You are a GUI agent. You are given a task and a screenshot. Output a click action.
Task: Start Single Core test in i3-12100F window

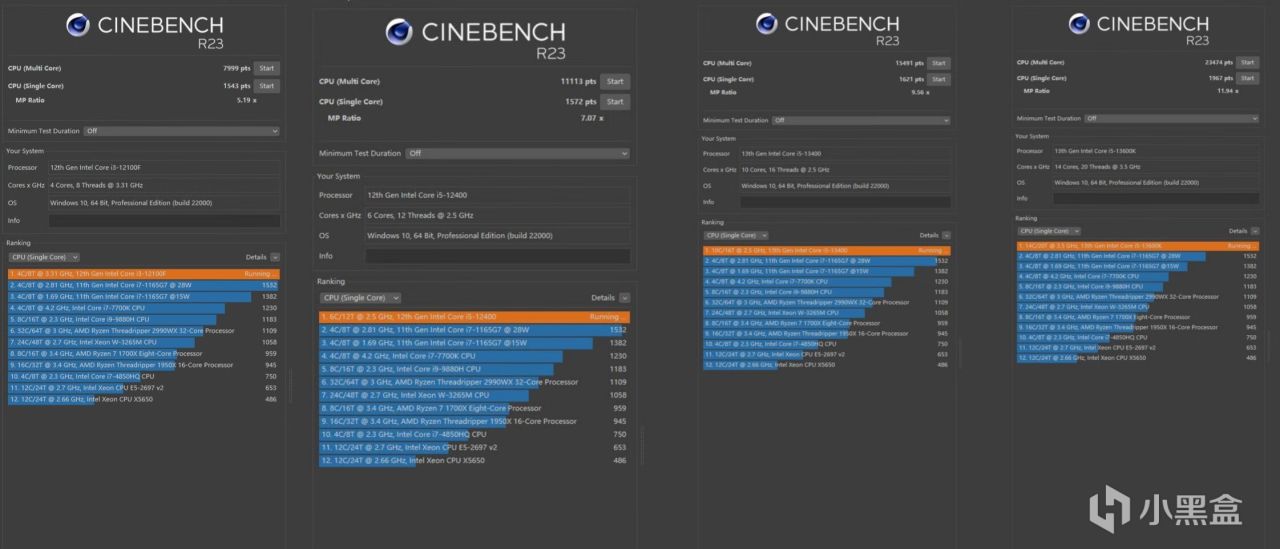(x=266, y=85)
